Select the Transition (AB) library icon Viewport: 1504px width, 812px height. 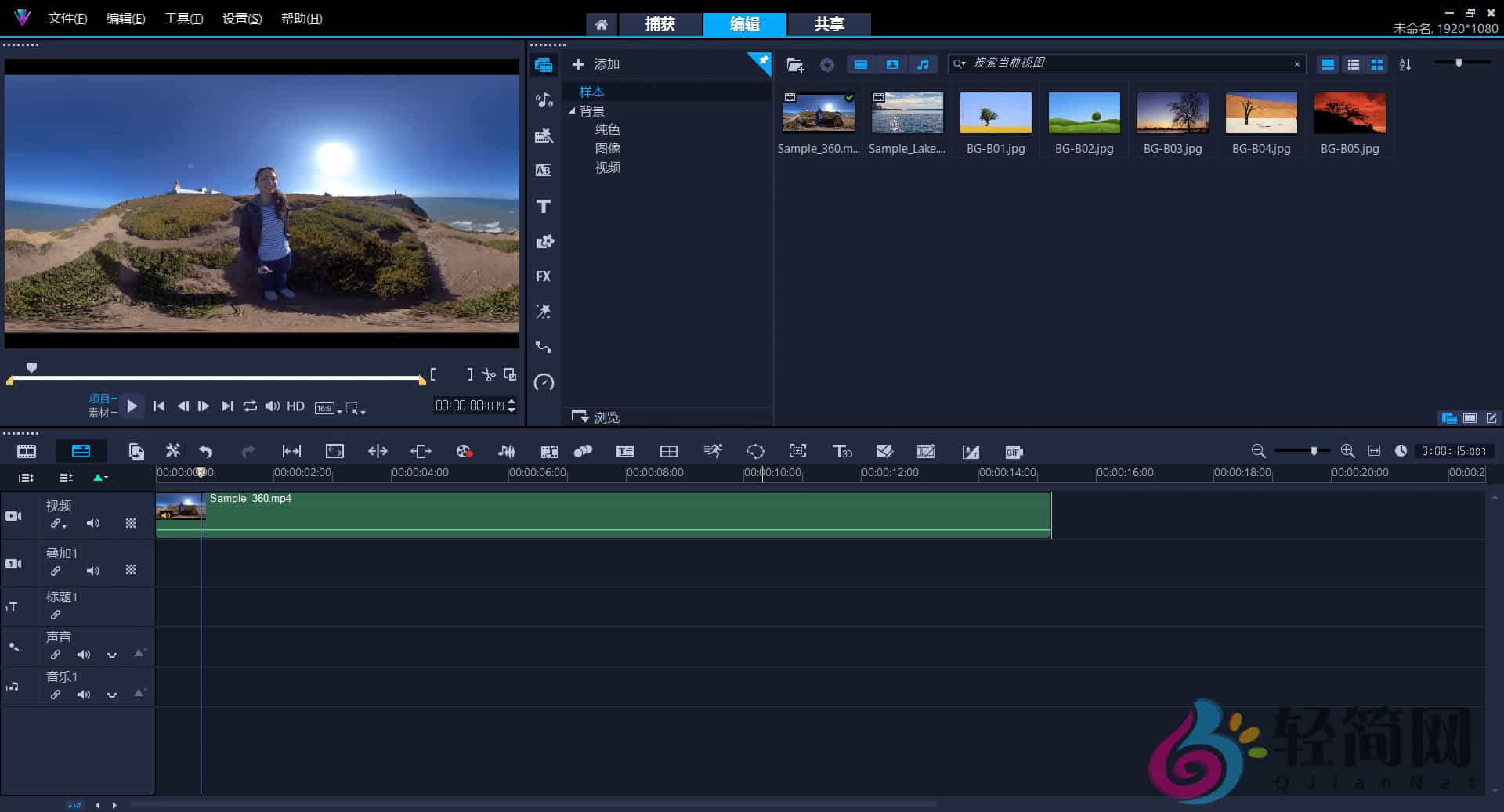[544, 170]
